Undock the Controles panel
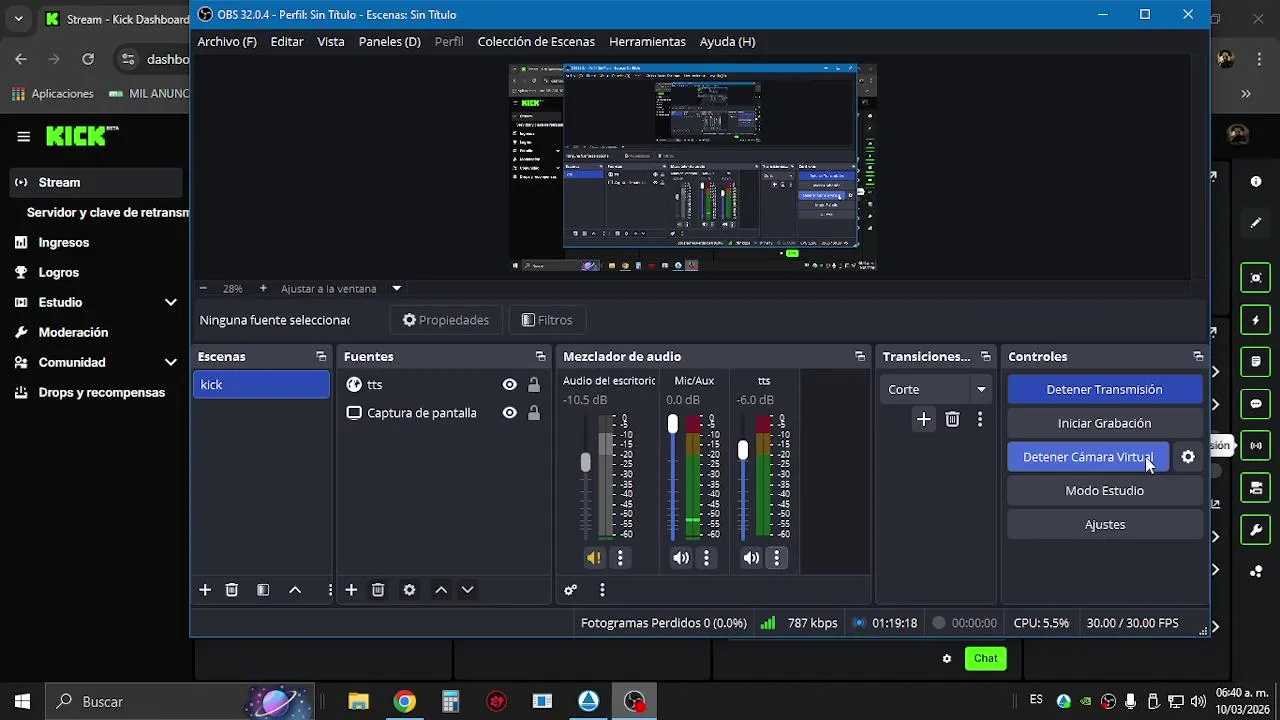This screenshot has width=1280, height=720. 1198,356
